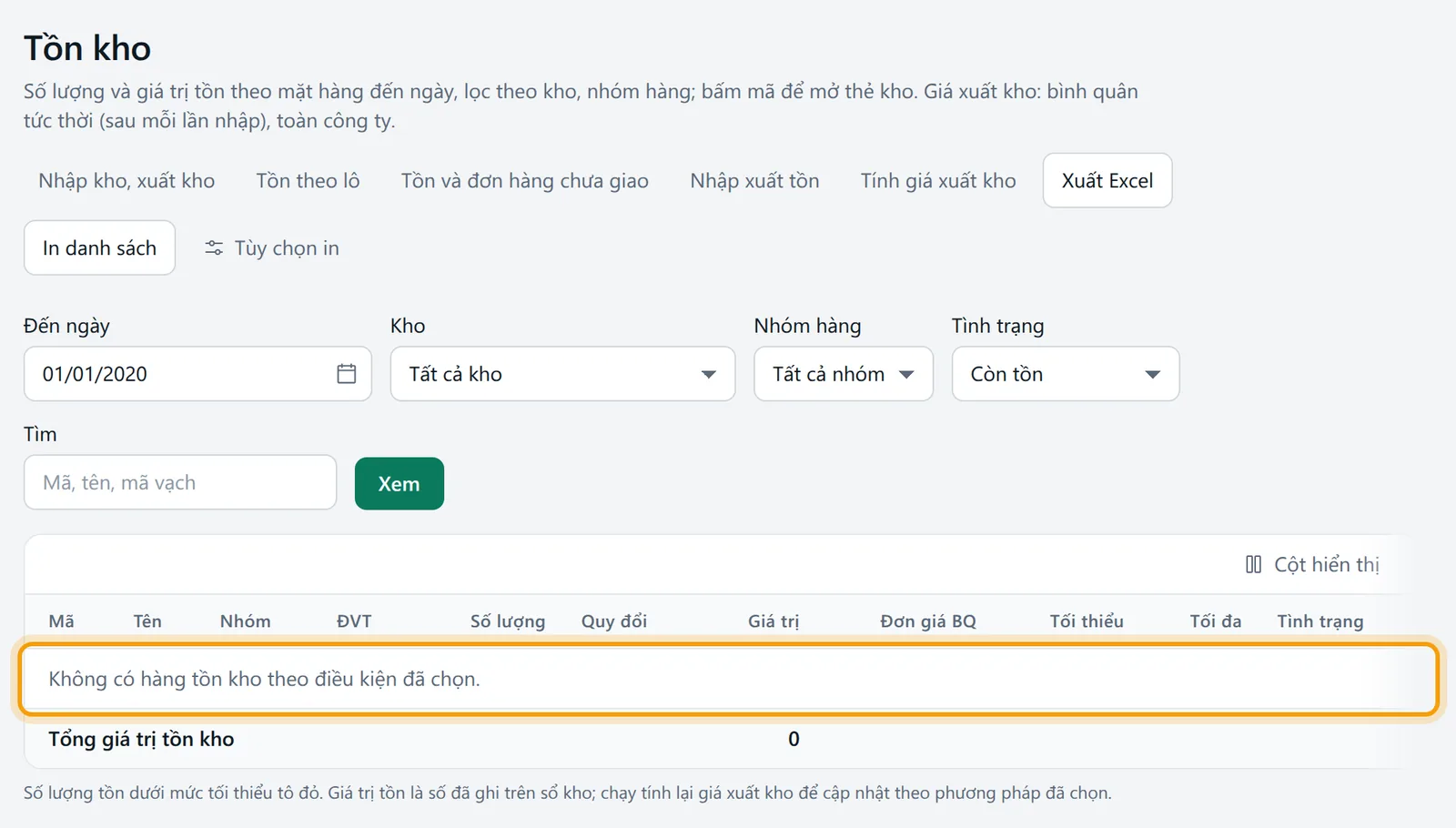
Task: Switch to Tồn theo lô
Action: tap(308, 180)
